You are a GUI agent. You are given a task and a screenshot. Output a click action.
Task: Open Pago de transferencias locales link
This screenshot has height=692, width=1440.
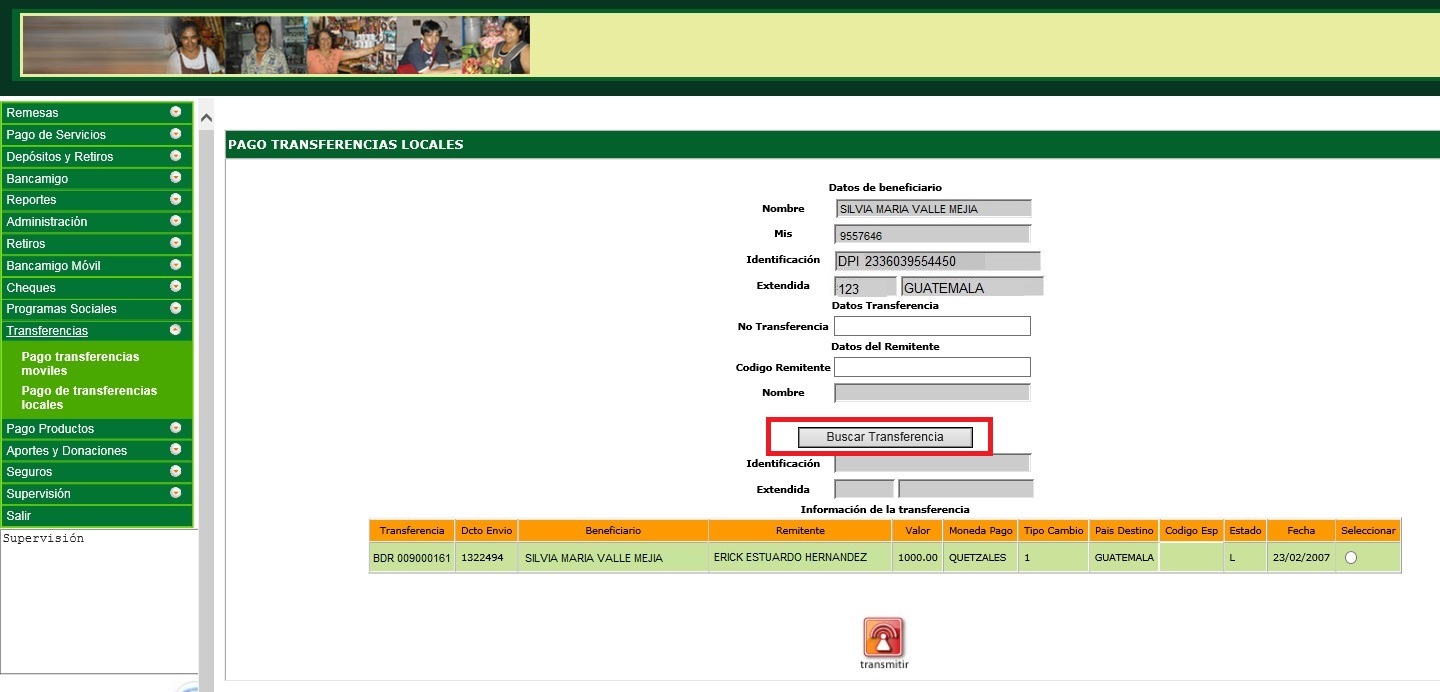[89, 397]
